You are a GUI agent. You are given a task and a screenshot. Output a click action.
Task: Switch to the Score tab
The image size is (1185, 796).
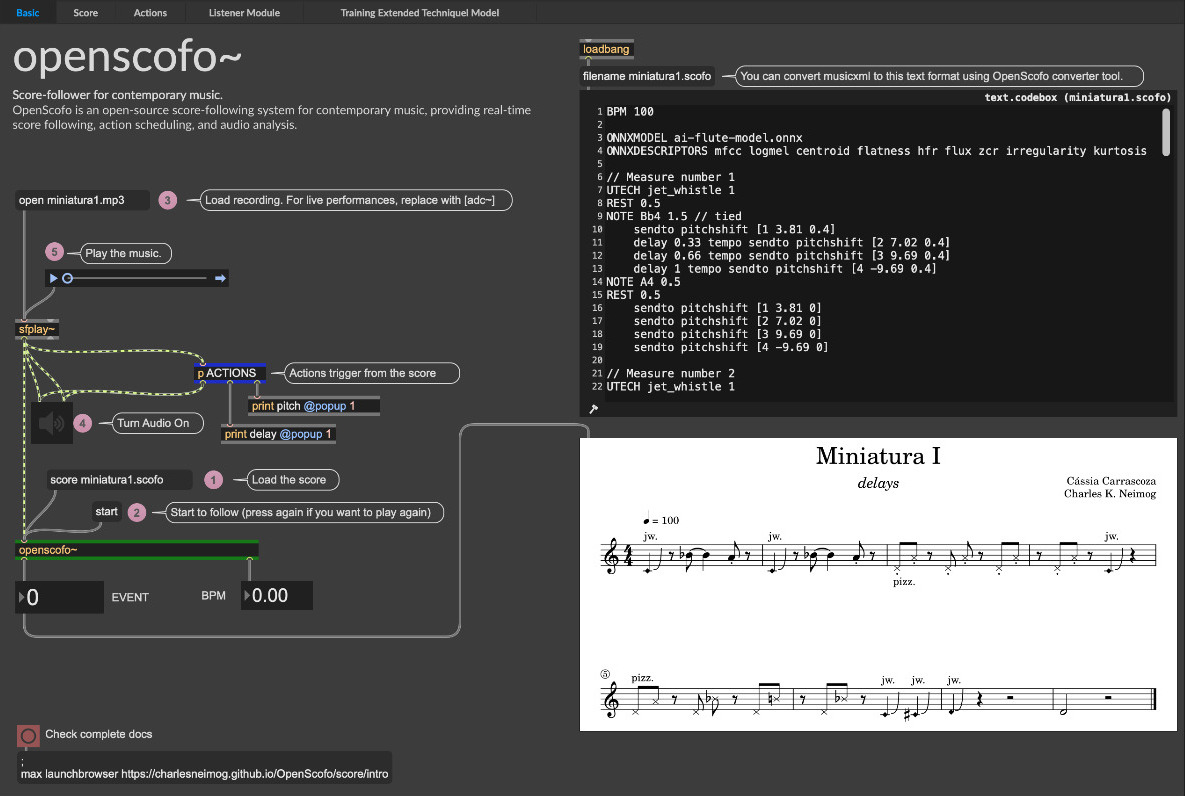[85, 12]
